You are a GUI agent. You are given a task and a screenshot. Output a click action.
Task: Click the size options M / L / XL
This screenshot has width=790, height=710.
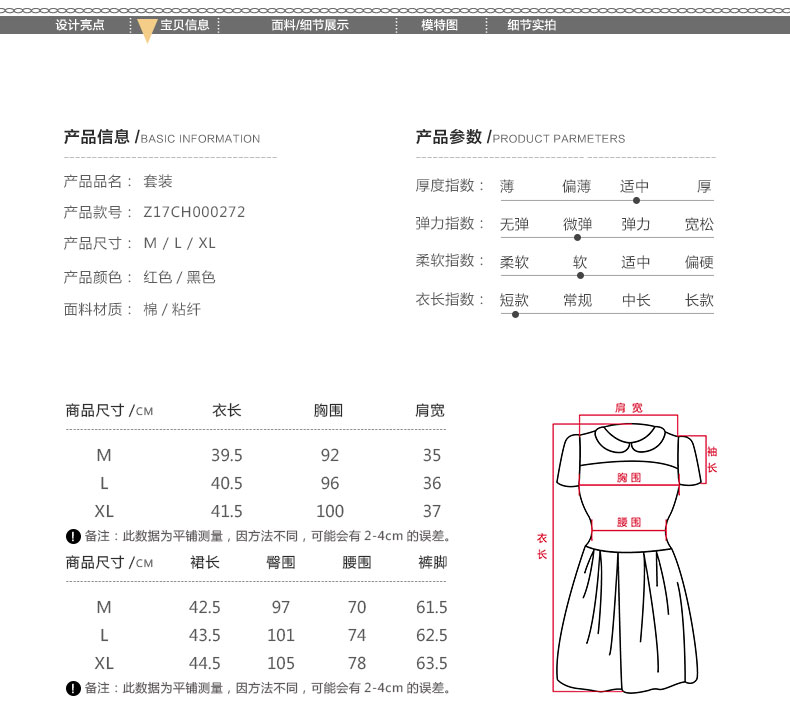(179, 243)
